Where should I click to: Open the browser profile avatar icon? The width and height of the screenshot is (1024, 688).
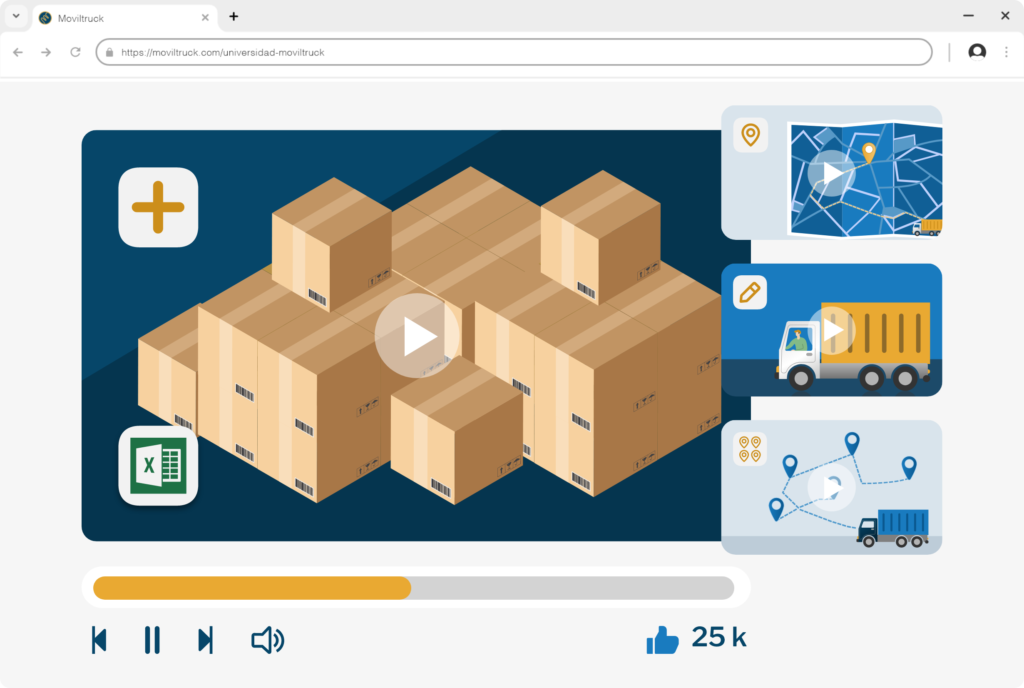pyautogui.click(x=976, y=52)
